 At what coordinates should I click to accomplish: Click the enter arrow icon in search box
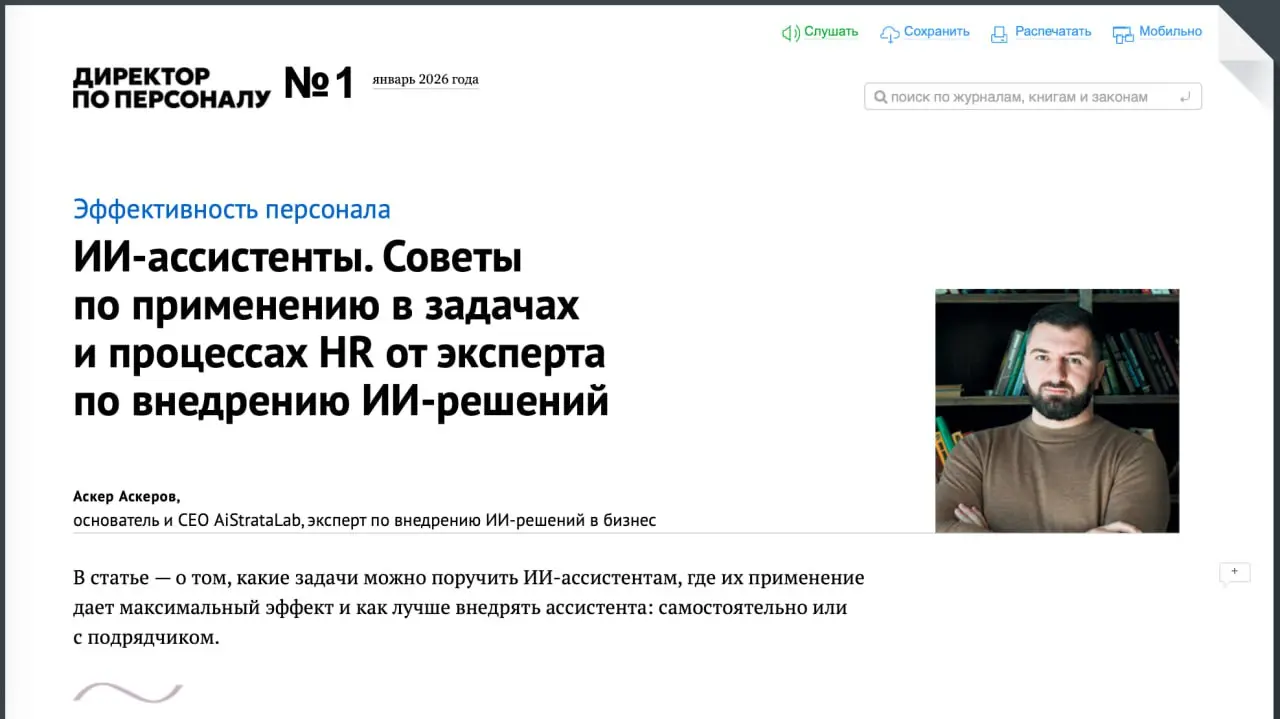pyautogui.click(x=1185, y=97)
